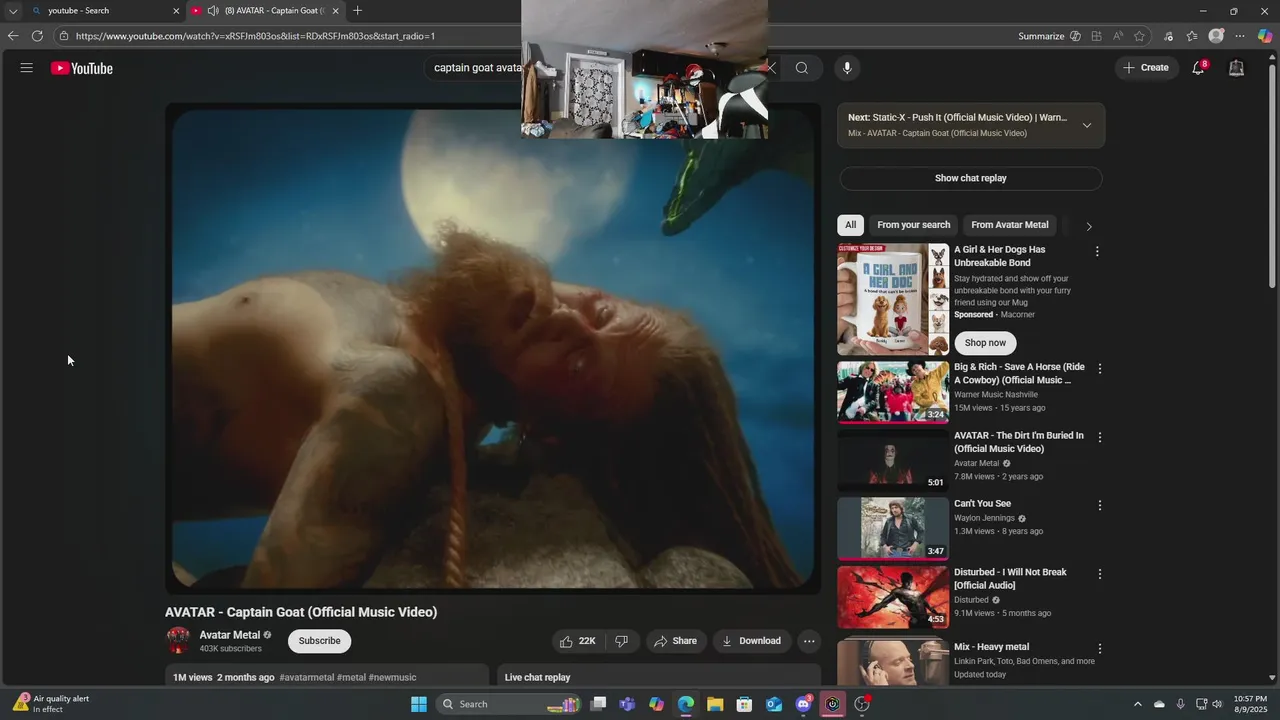Image resolution: width=1280 pixels, height=720 pixels.
Task: Show hidden system tray icons chevron
Action: [1137, 704]
